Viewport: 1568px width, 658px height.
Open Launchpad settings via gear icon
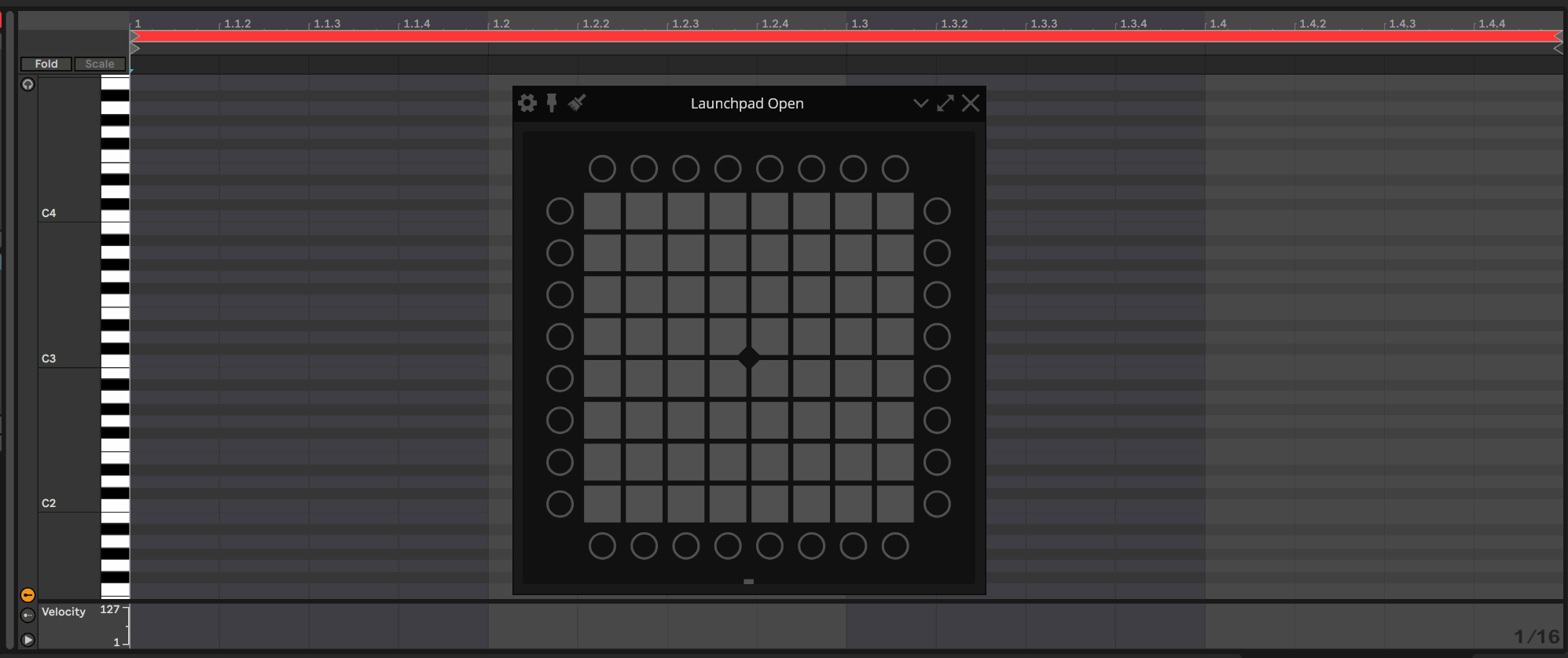tap(527, 103)
